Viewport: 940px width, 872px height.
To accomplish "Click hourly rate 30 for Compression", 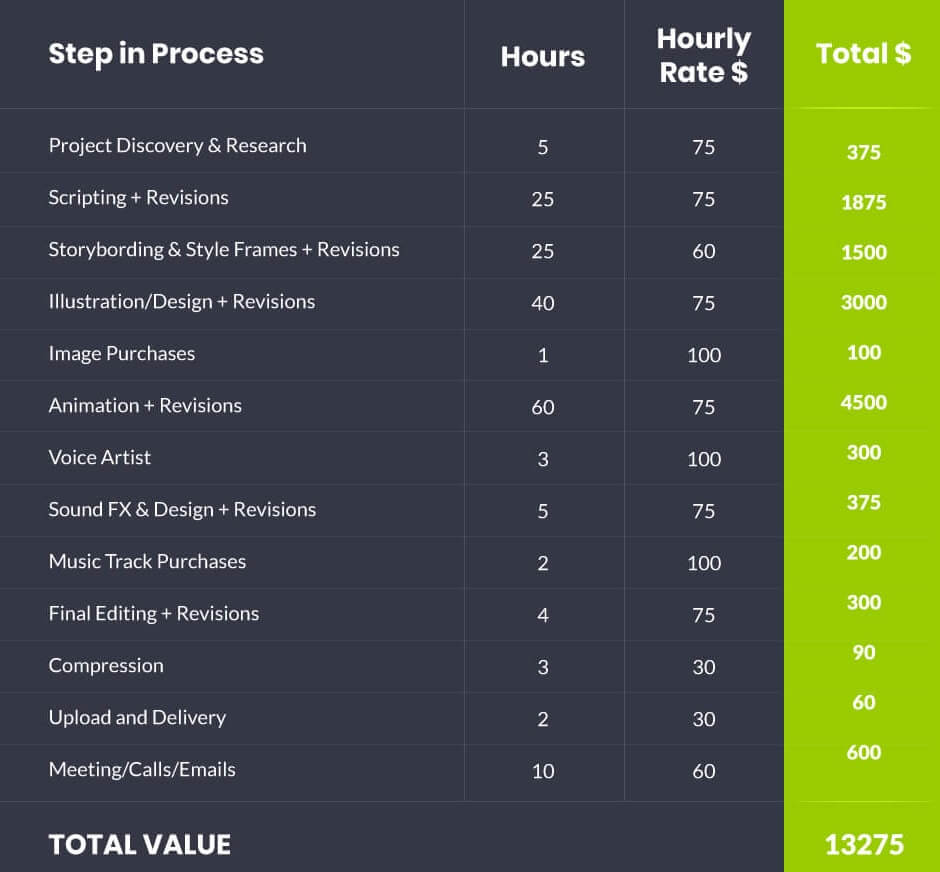I will click(704, 668).
